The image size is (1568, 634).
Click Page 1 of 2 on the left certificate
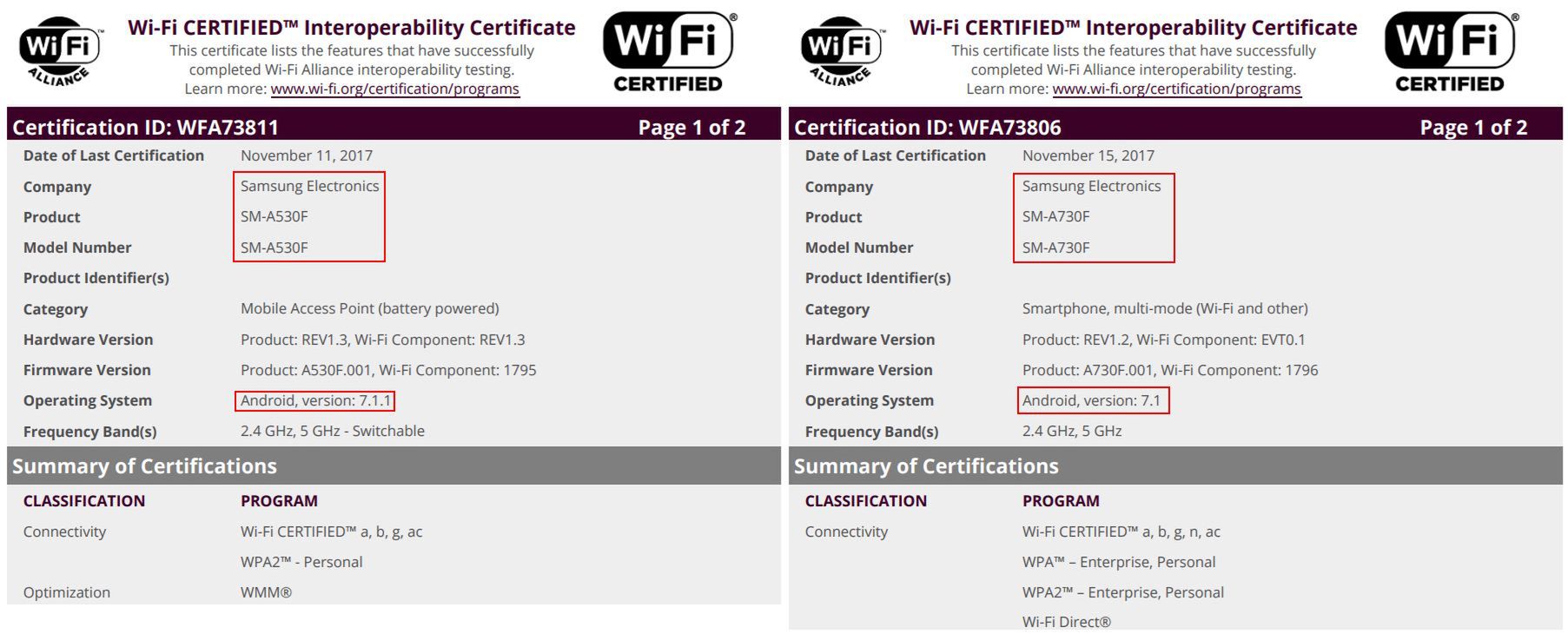(691, 128)
